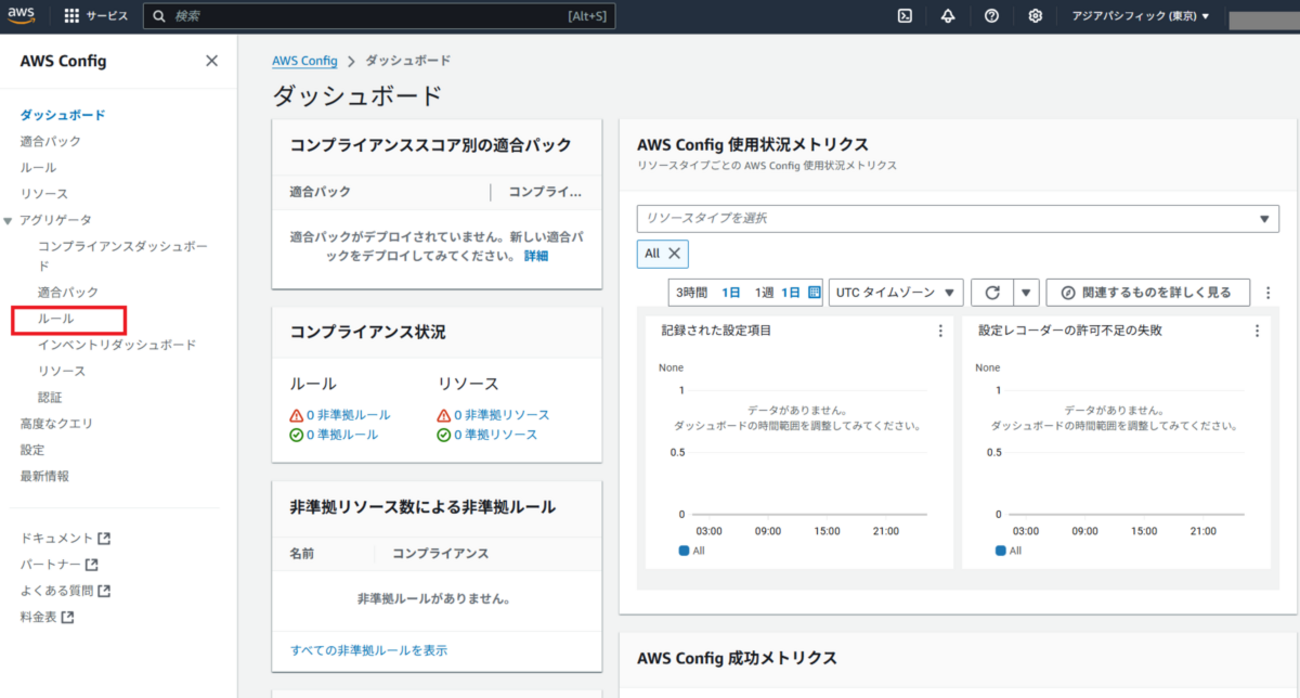Open the CloudShell terminal icon

point(904,16)
